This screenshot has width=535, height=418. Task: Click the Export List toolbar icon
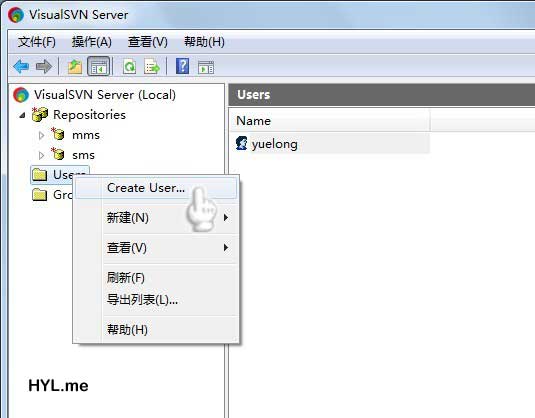pos(152,66)
